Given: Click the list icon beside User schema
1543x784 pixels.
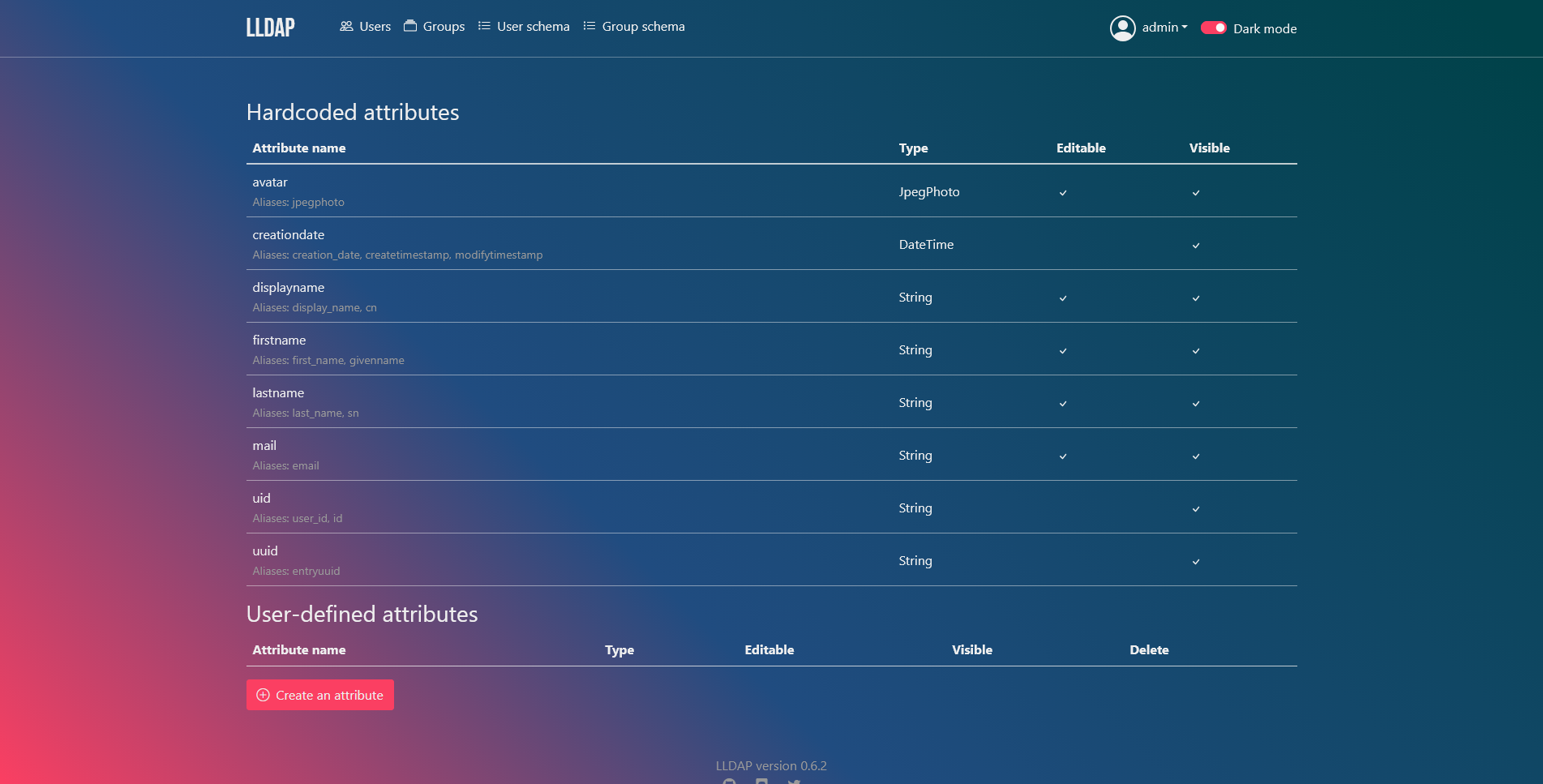Looking at the screenshot, I should click(484, 26).
